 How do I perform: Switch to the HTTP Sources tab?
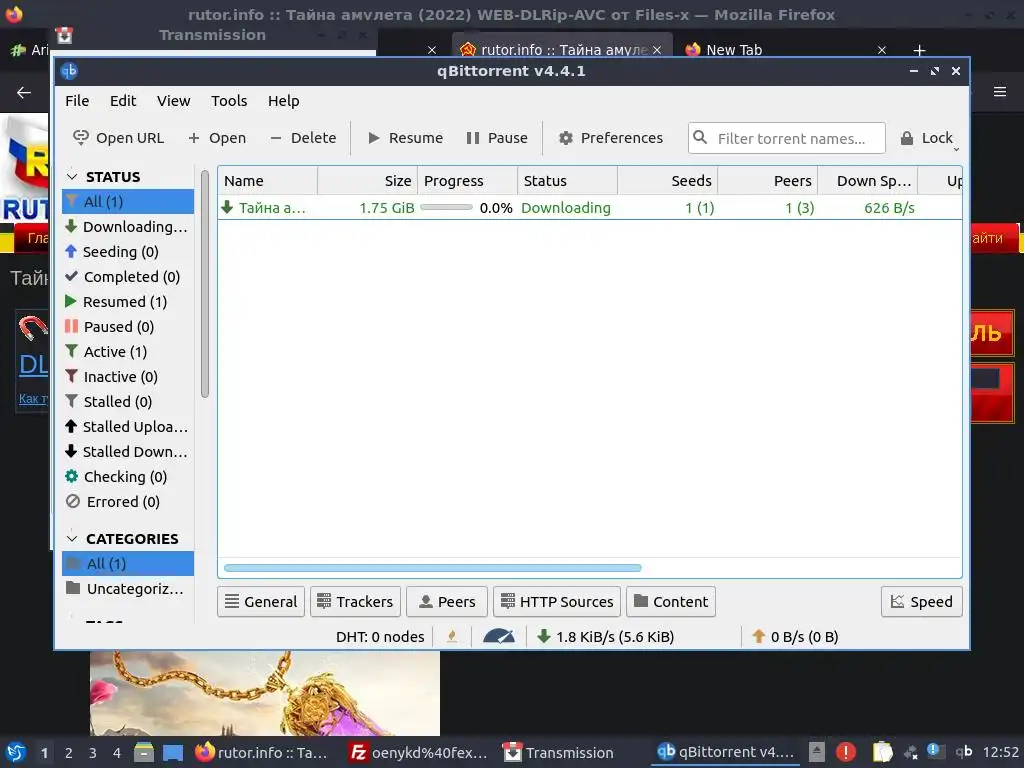click(557, 601)
